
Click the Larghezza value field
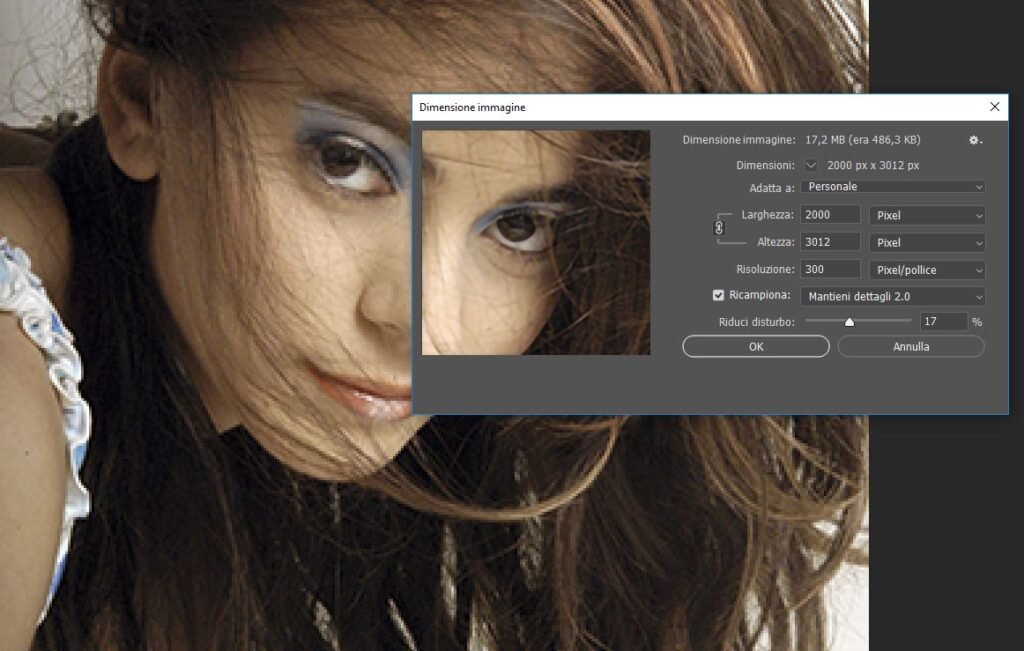[830, 215]
